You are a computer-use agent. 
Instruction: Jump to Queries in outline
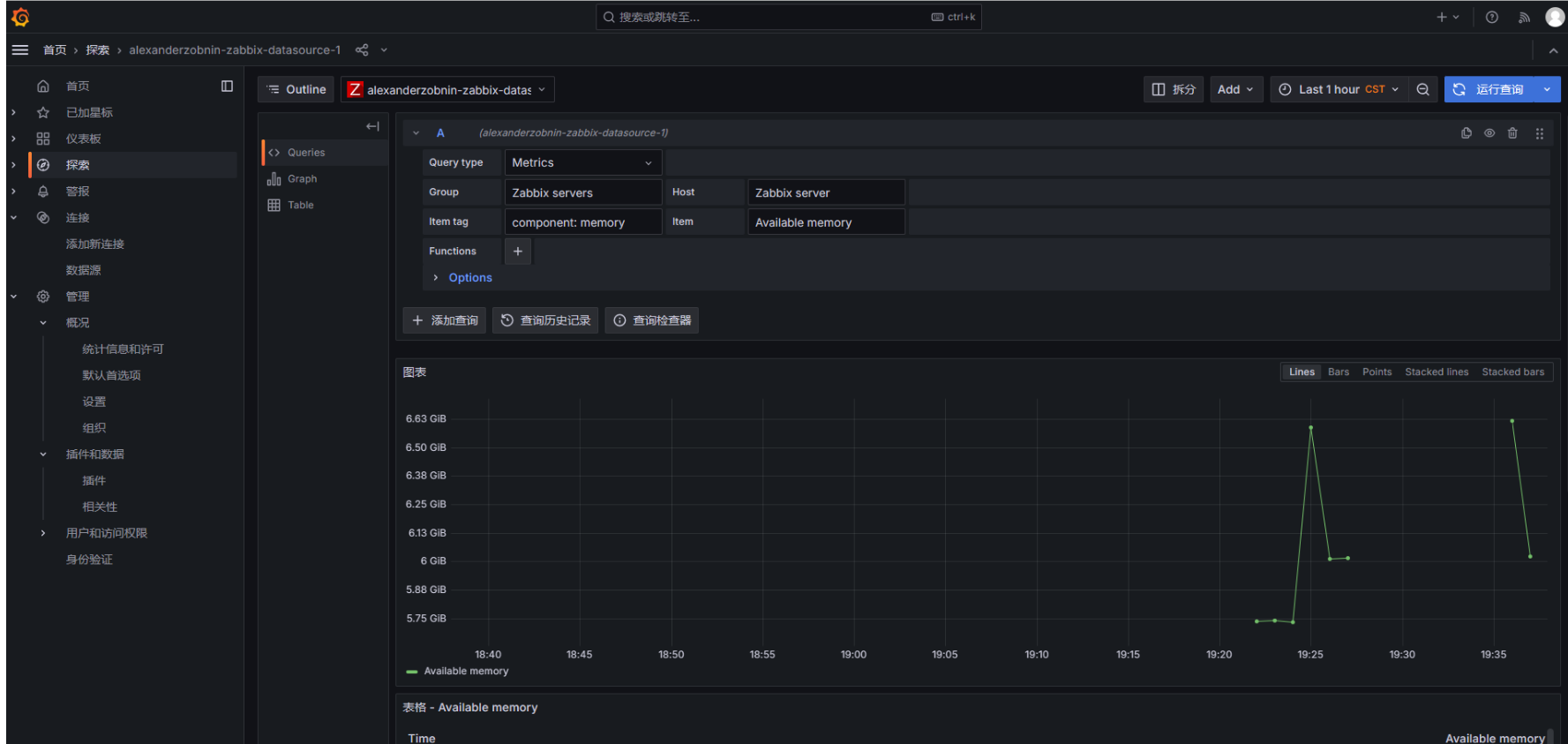305,153
